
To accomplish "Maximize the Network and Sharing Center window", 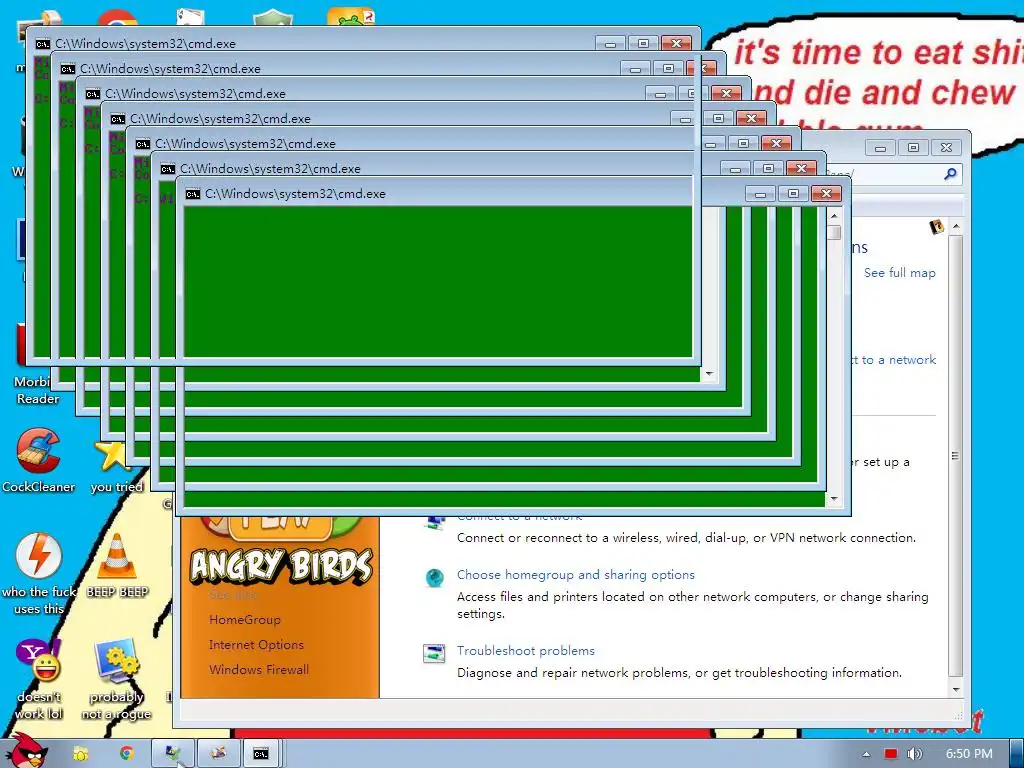I will click(x=913, y=148).
